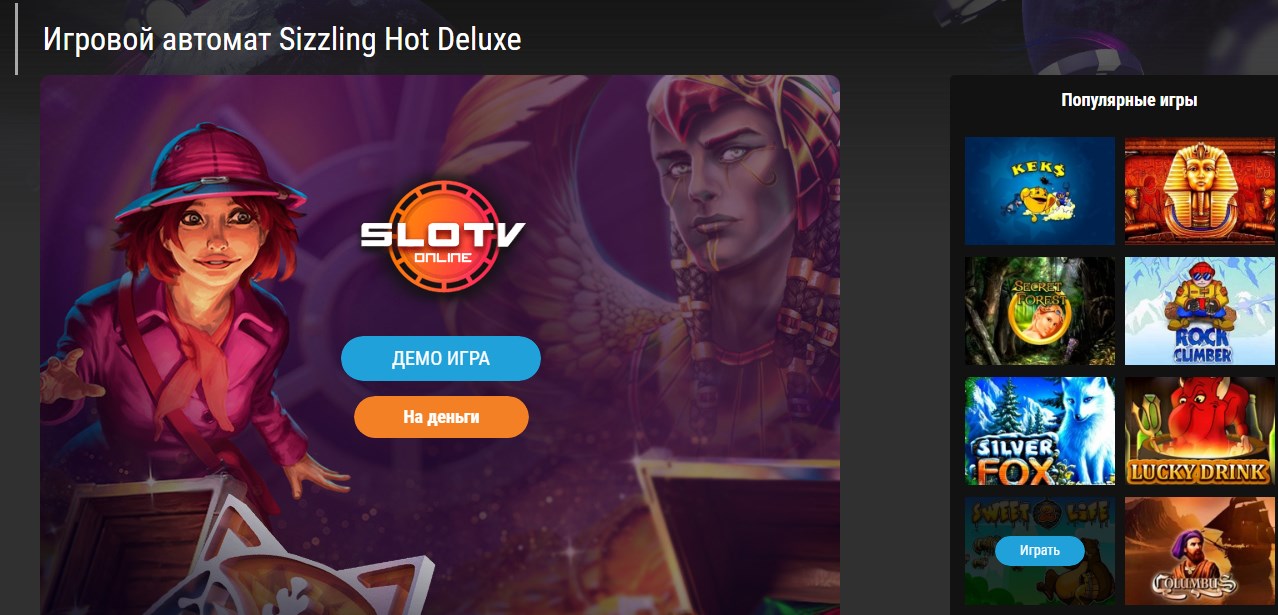Open the Keks game thumbnail
The image size is (1278, 615).
pyautogui.click(x=1040, y=191)
